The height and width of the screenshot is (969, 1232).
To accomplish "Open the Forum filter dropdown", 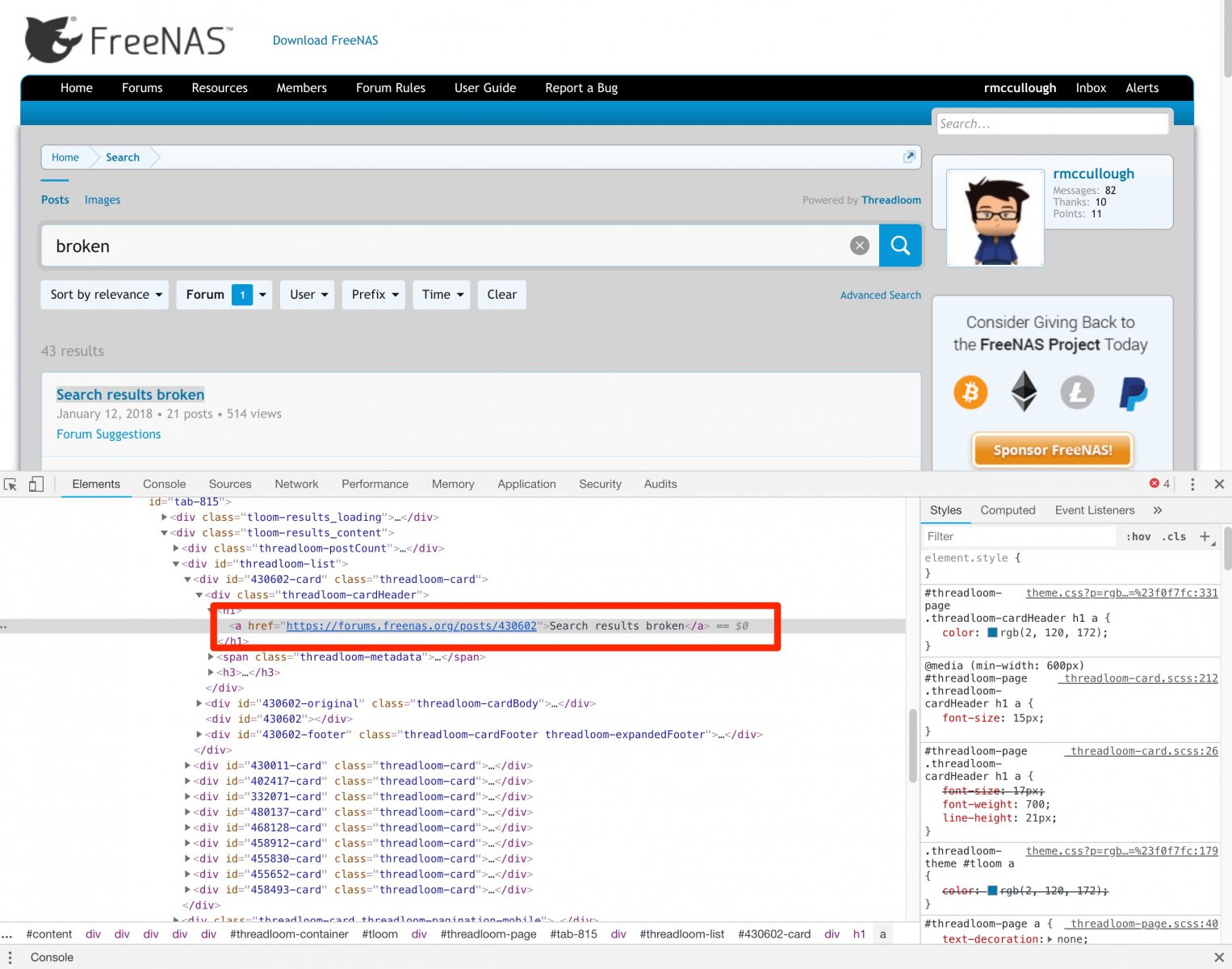I will (224, 295).
